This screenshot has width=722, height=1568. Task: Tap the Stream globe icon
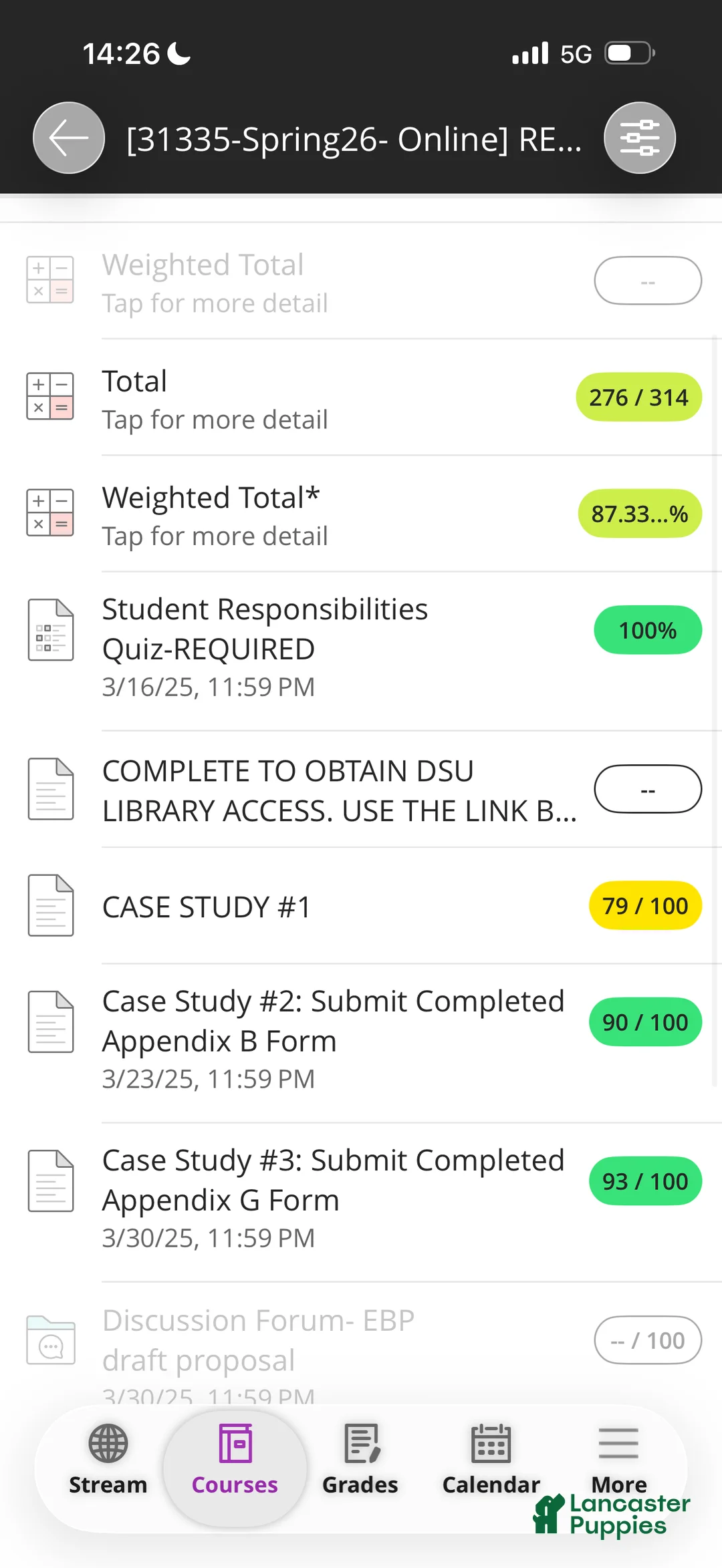coord(108,1444)
